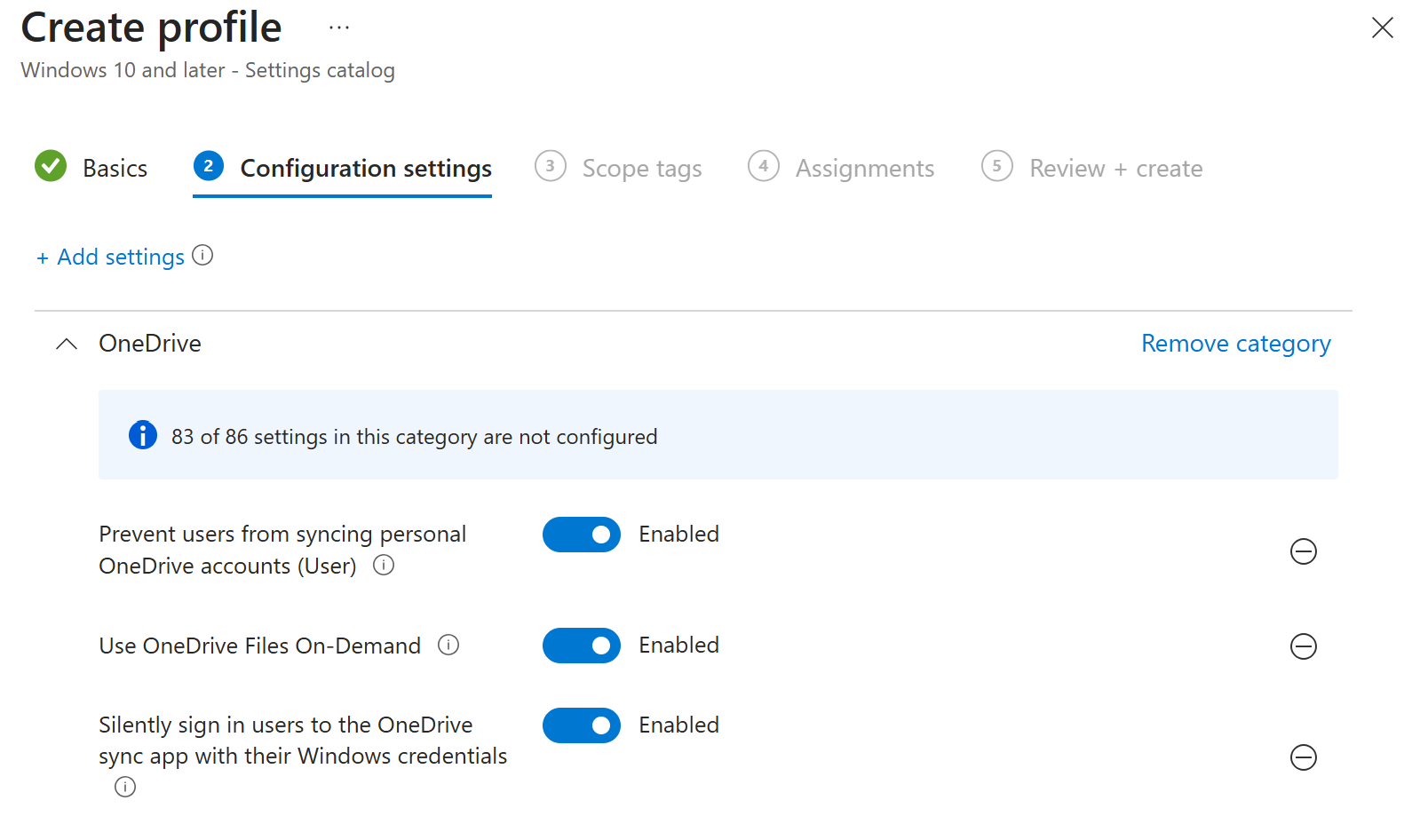Collapse the OneDrive category
The width and height of the screenshot is (1412, 840).
67,344
